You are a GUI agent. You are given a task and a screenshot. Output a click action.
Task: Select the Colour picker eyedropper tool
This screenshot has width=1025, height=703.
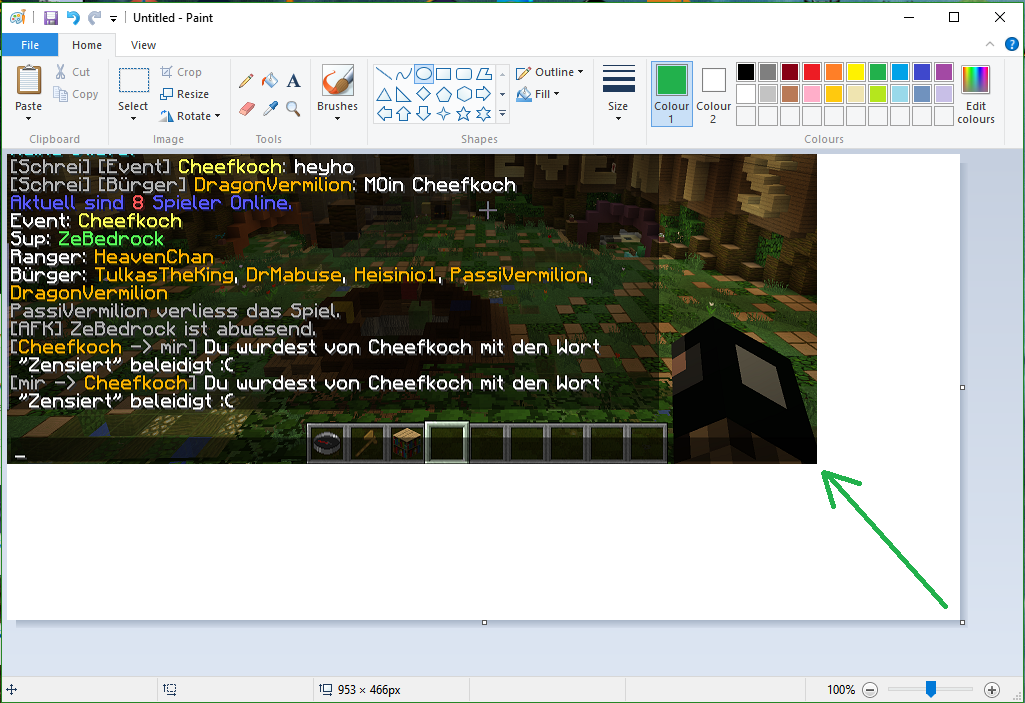pyautogui.click(x=270, y=108)
